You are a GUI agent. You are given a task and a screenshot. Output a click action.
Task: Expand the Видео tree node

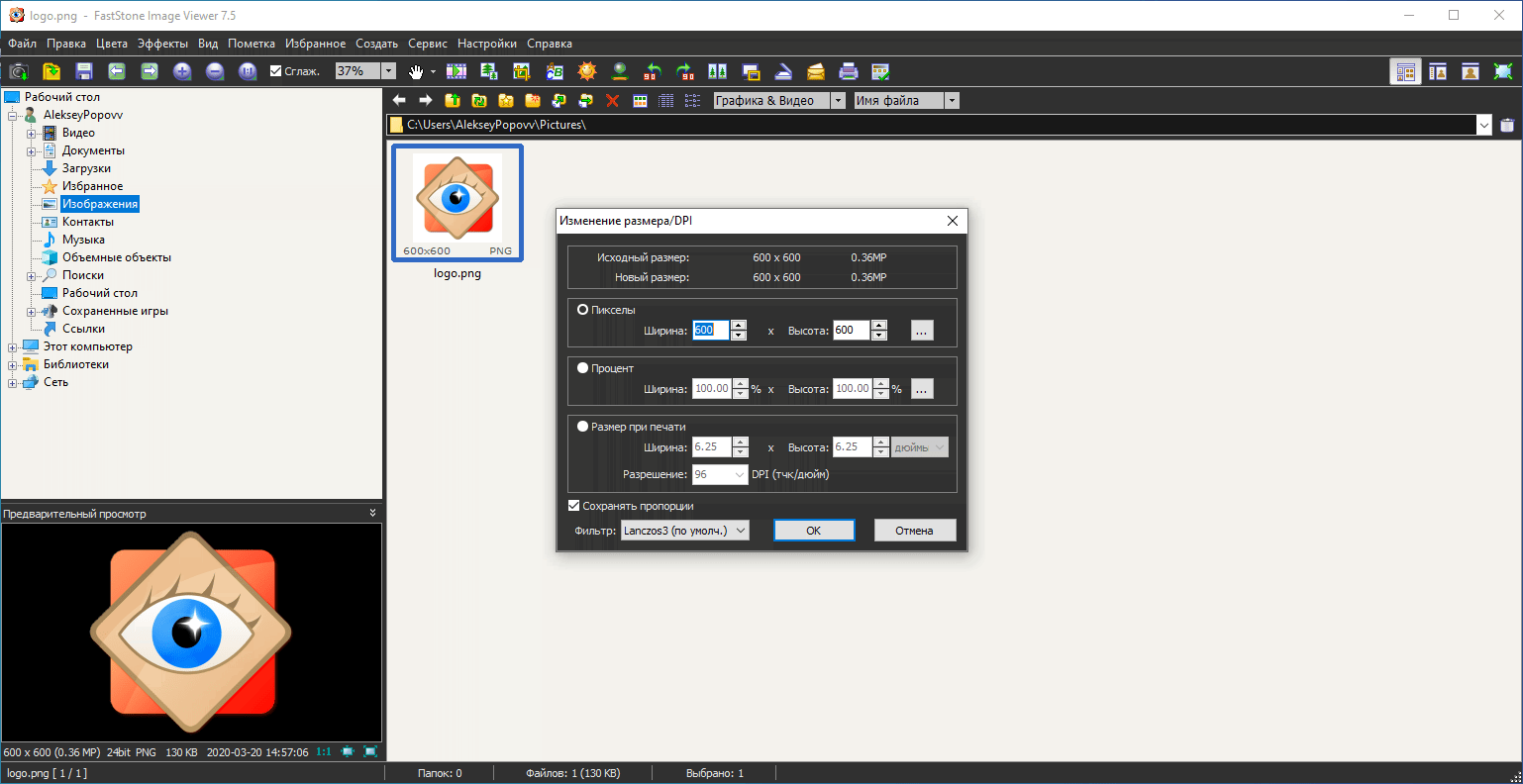click(x=31, y=133)
